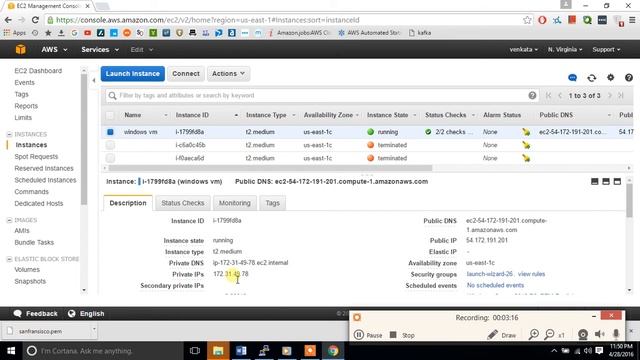The image size is (640, 360).
Task: Maximize details pane layout icon
Action: coord(617,181)
